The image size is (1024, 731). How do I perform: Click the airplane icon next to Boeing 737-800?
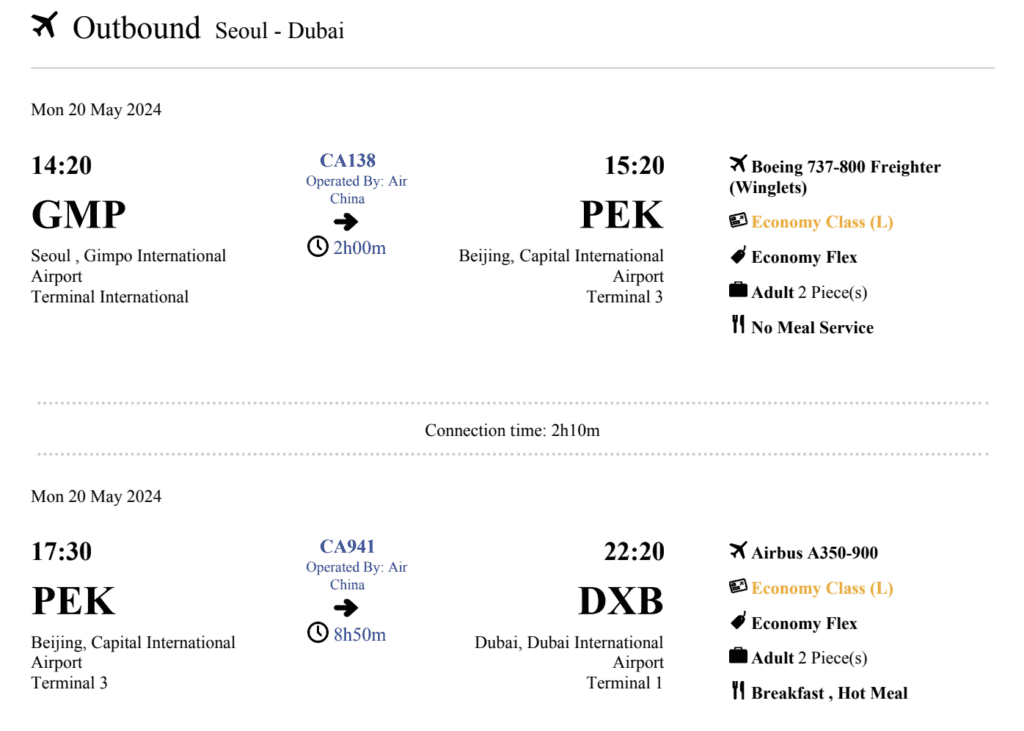tap(739, 165)
